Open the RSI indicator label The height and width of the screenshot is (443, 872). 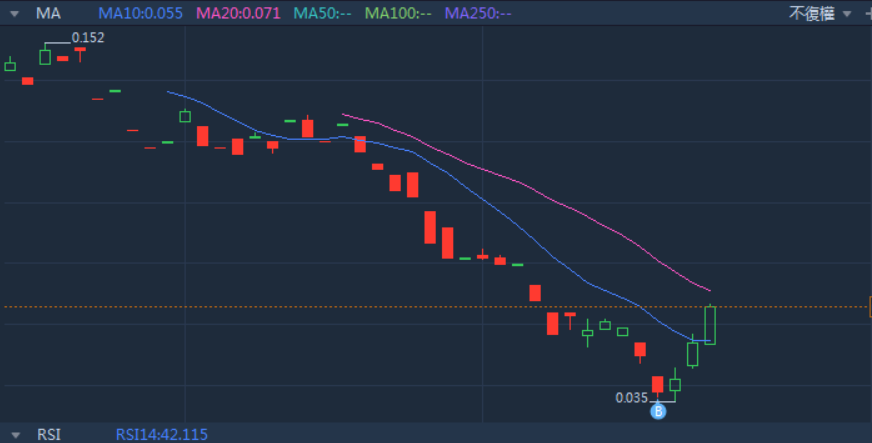(49, 435)
